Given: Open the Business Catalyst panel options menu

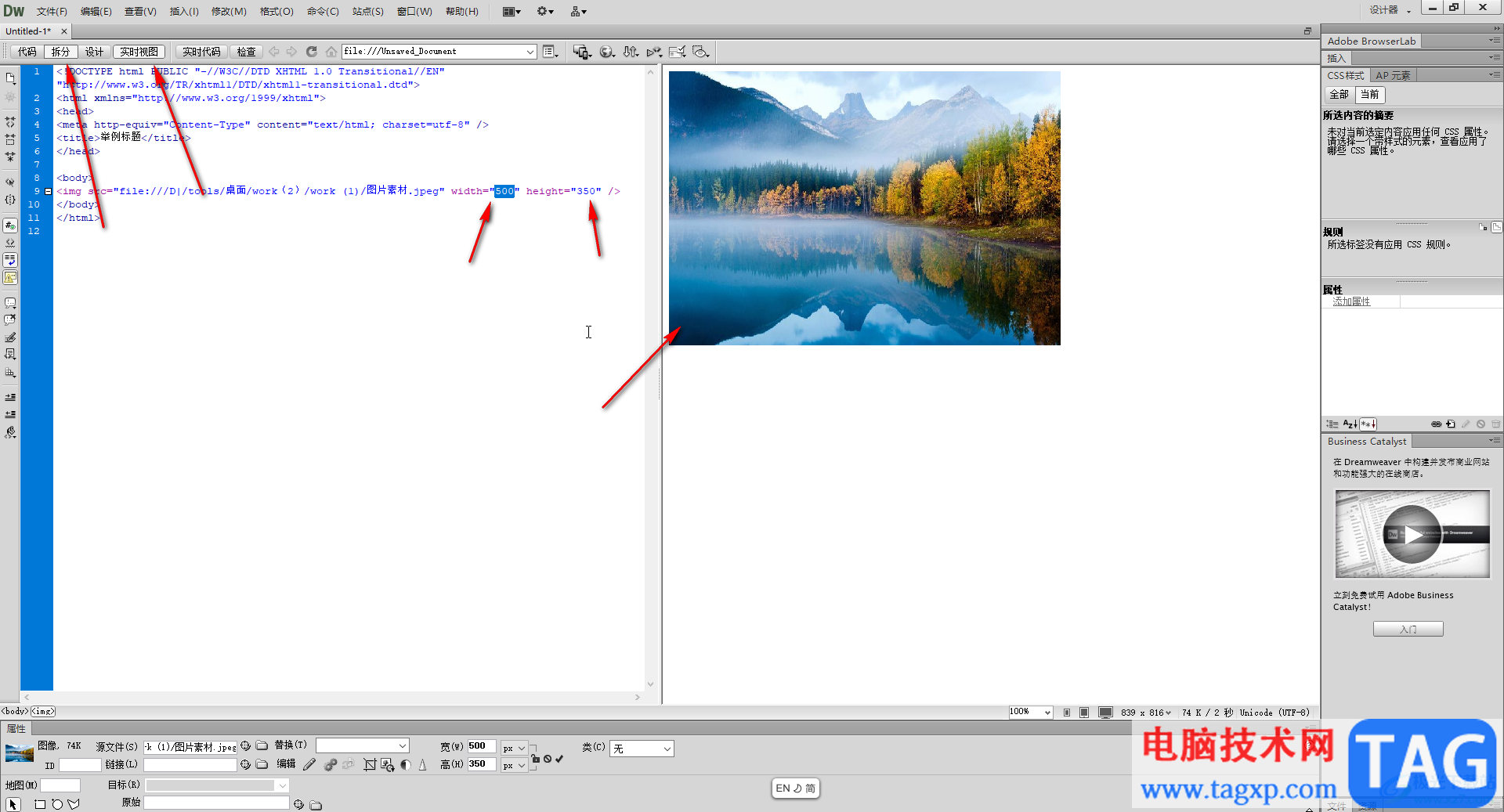Looking at the screenshot, I should tap(1495, 441).
